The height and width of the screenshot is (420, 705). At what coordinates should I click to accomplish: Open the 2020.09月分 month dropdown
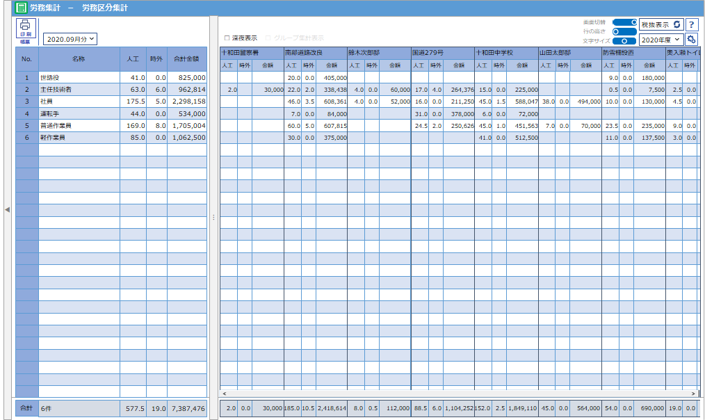coord(70,39)
